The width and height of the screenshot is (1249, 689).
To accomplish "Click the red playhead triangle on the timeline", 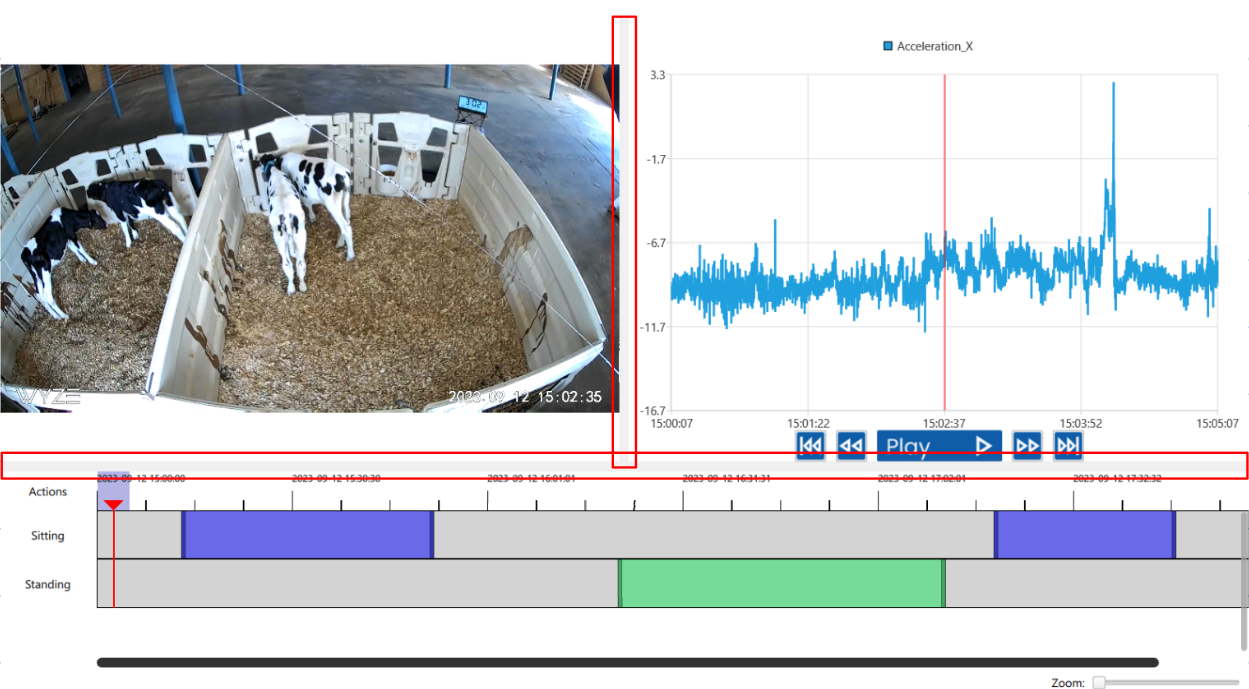I will click(114, 504).
